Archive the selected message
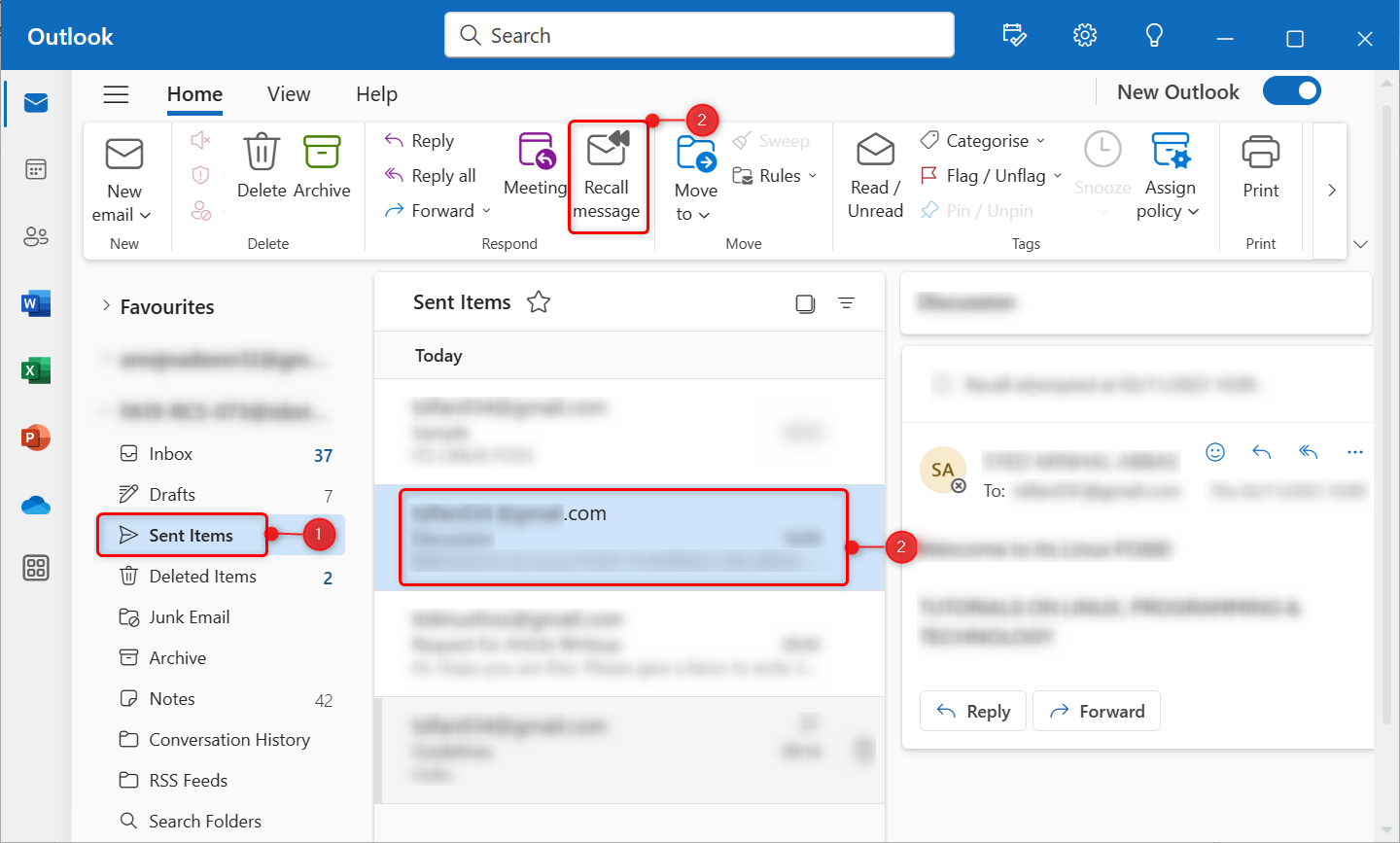This screenshot has height=843, width=1400. pyautogui.click(x=322, y=166)
